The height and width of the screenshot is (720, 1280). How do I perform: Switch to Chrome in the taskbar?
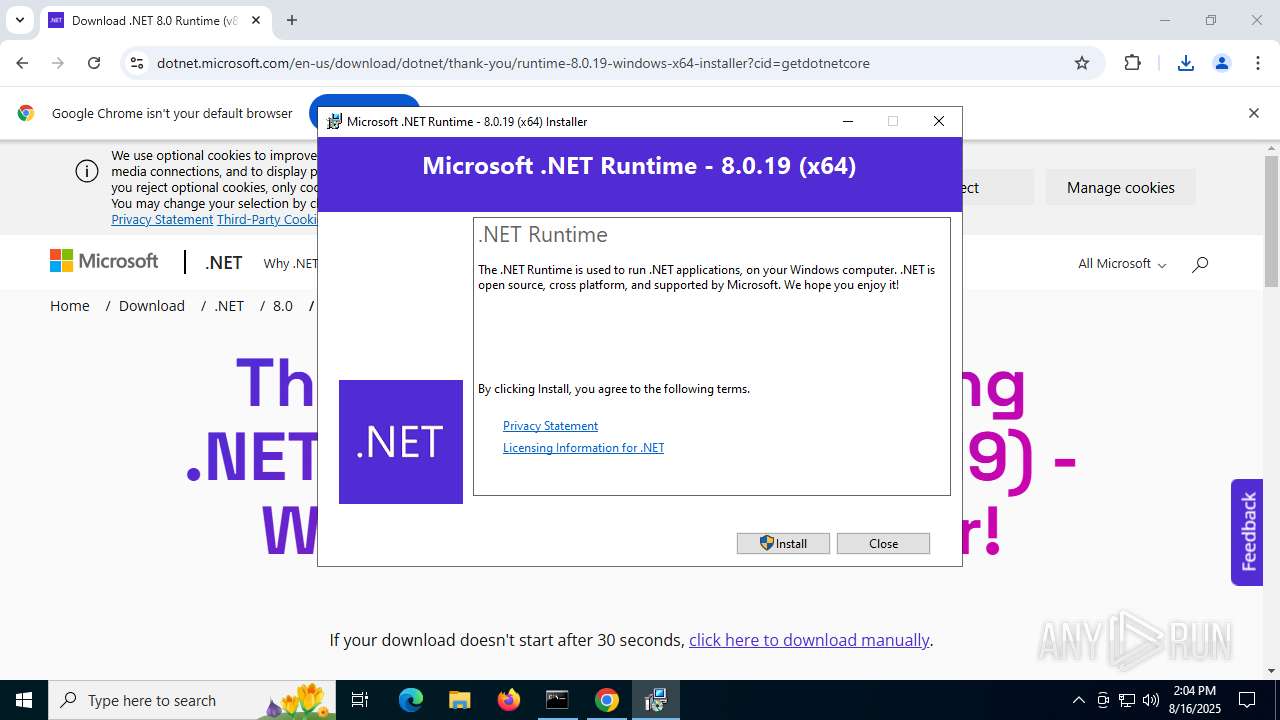(x=607, y=700)
